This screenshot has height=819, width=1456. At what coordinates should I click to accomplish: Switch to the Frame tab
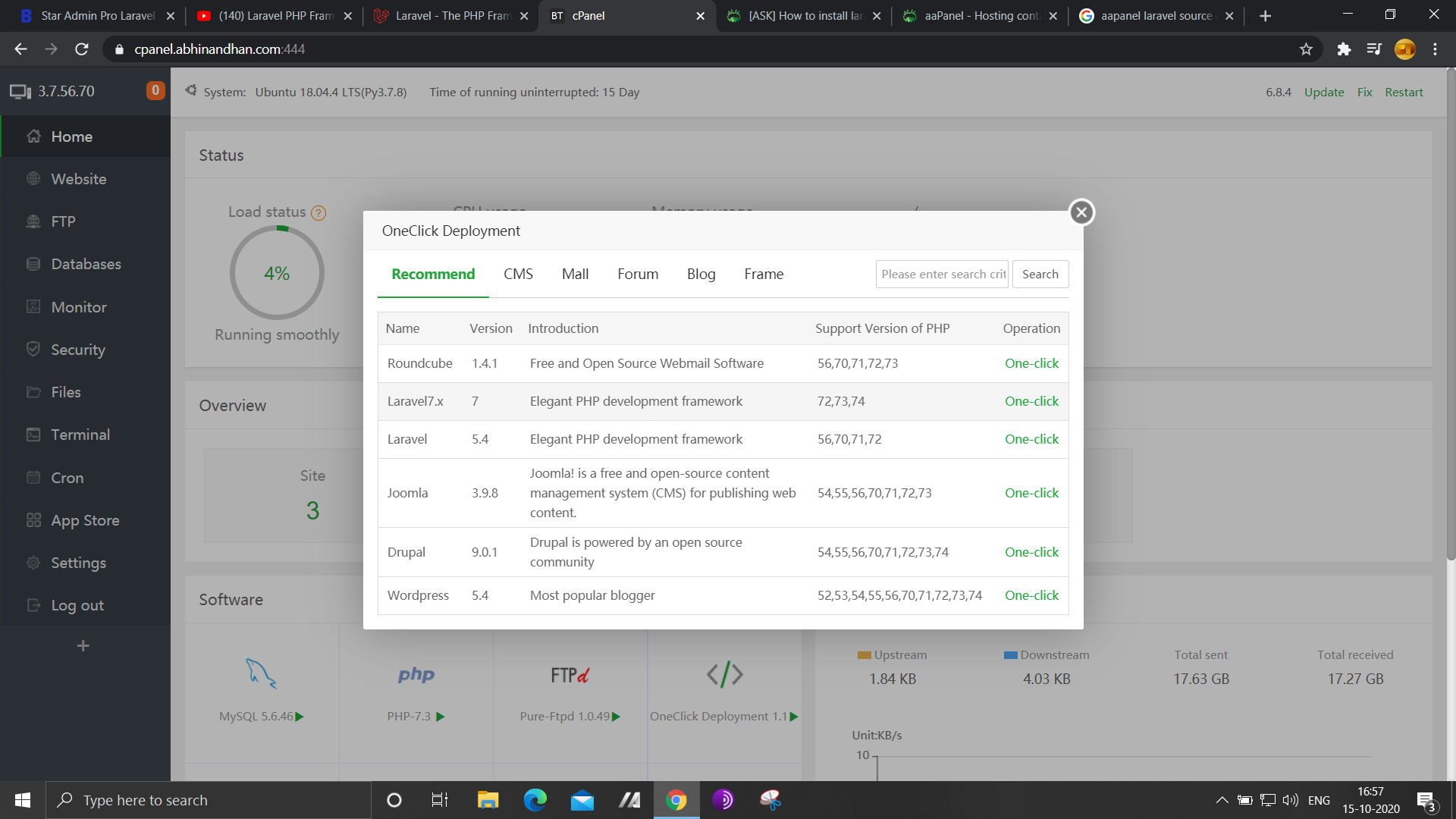pyautogui.click(x=764, y=274)
